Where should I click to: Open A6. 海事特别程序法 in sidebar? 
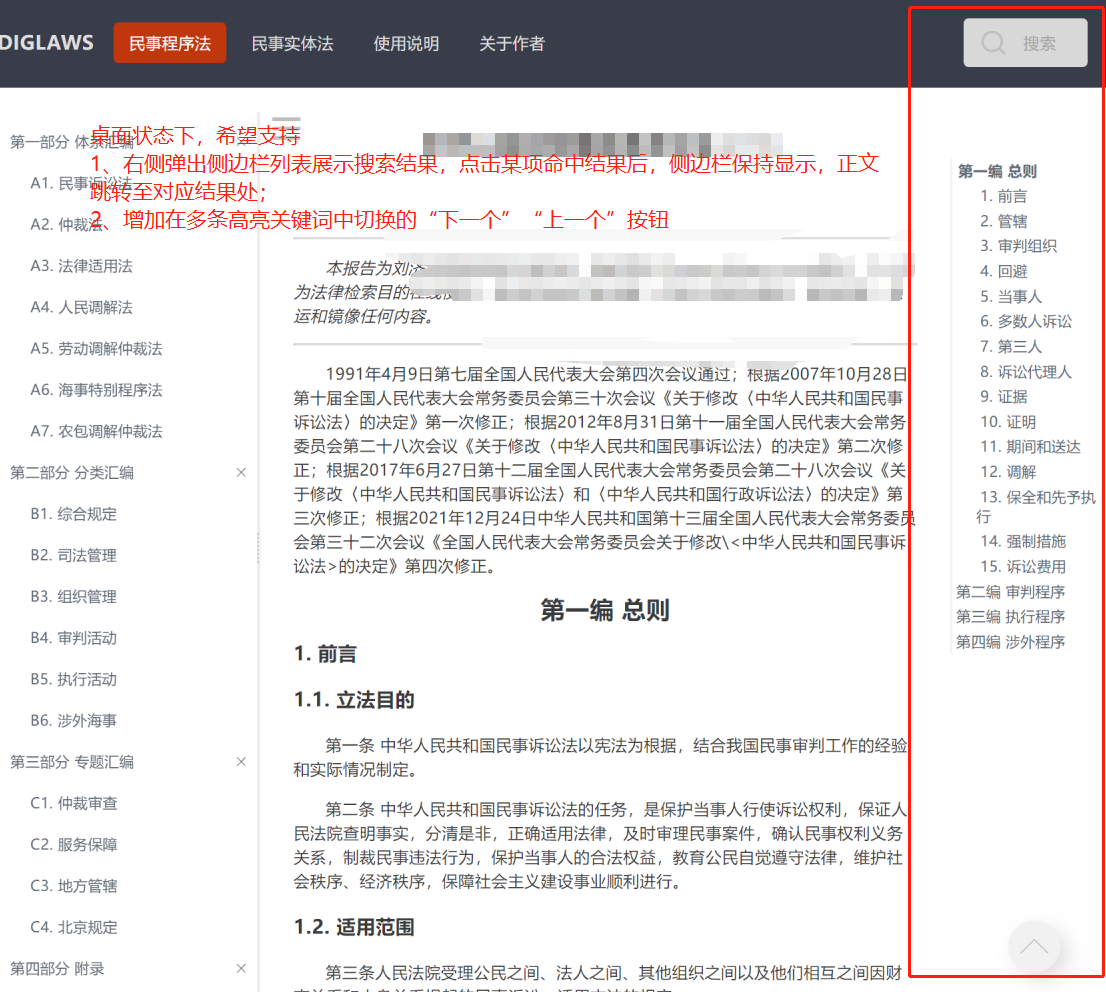(96, 389)
